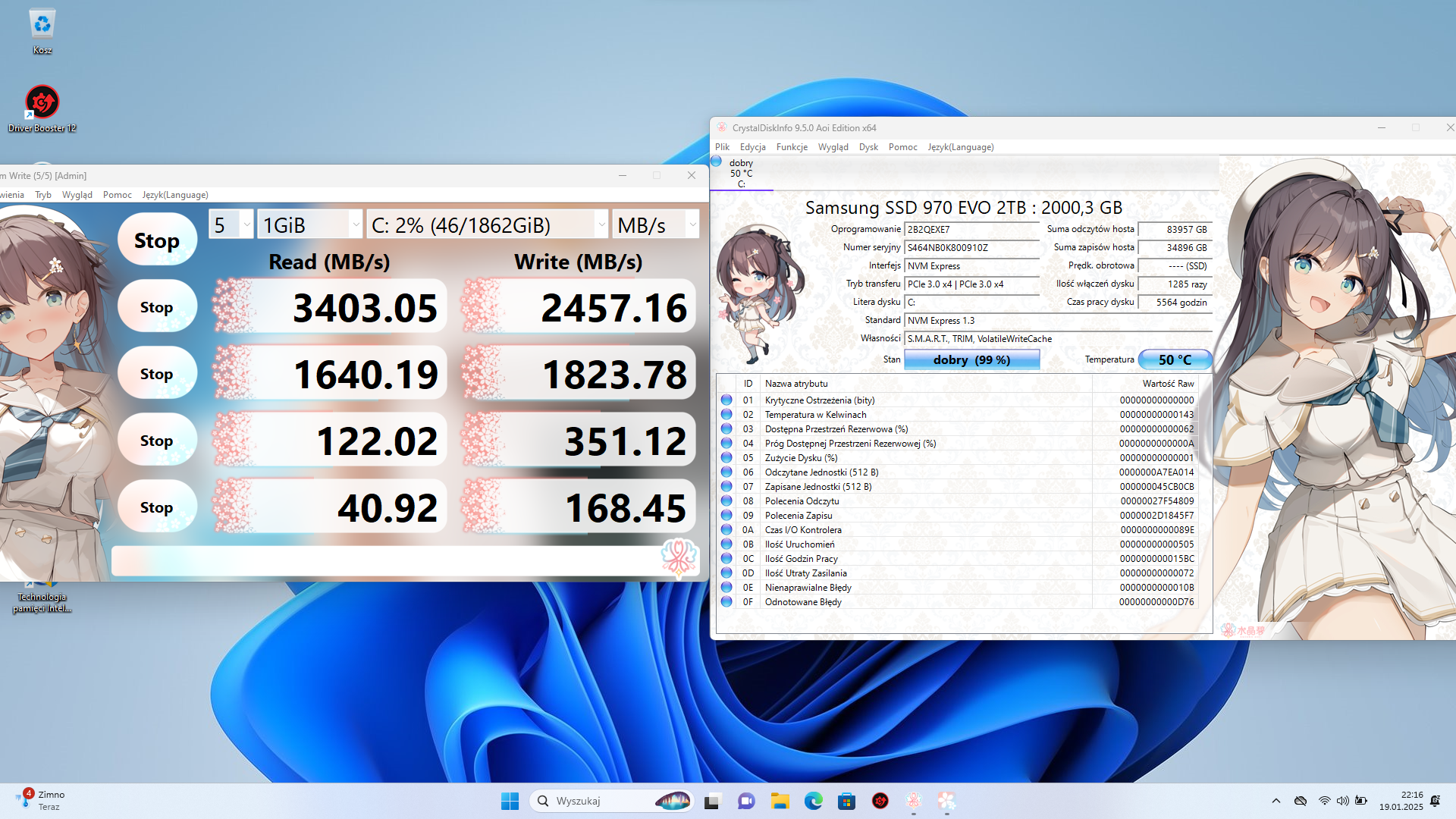Open Microsoft Store from the taskbar
The image size is (1456, 819).
(847, 801)
